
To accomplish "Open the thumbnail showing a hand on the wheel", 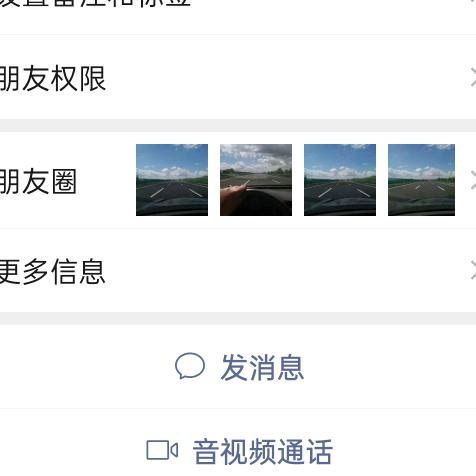I will pyautogui.click(x=256, y=180).
